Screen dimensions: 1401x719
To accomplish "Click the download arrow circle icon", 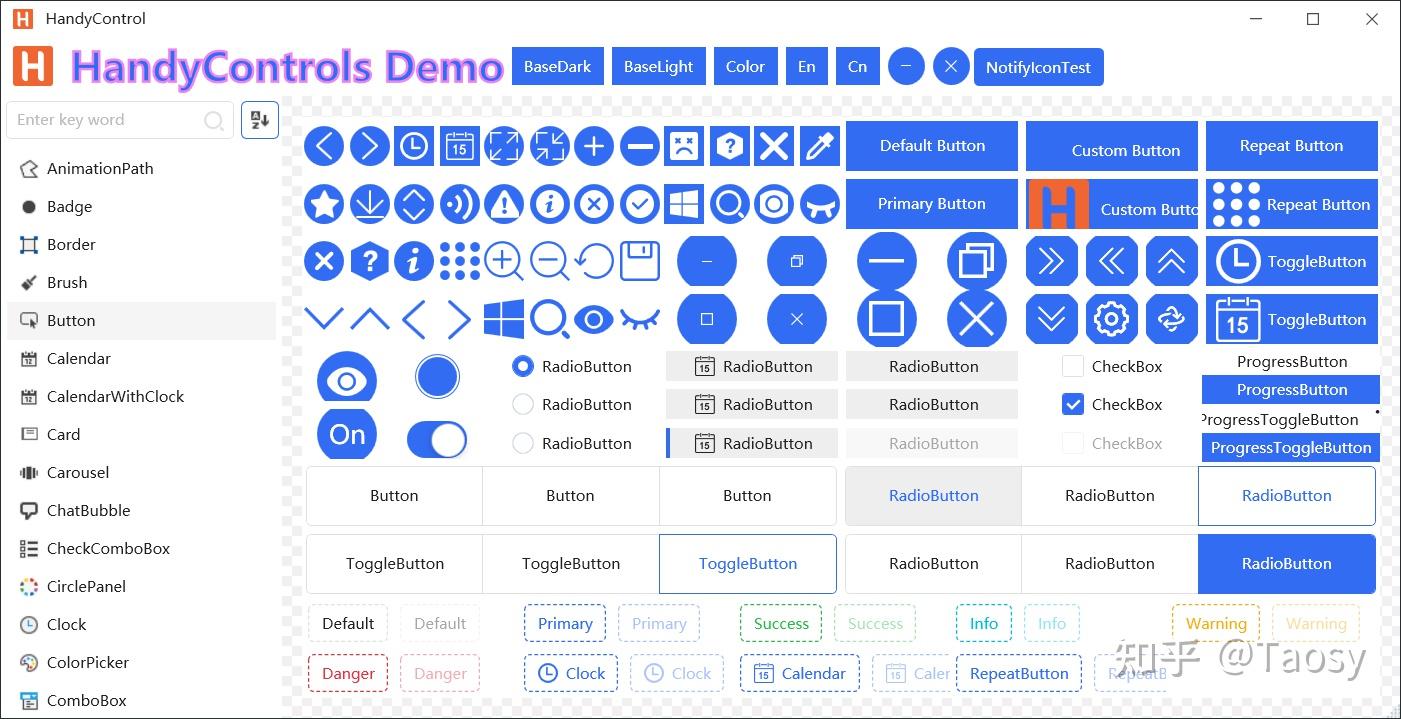I will tap(369, 204).
